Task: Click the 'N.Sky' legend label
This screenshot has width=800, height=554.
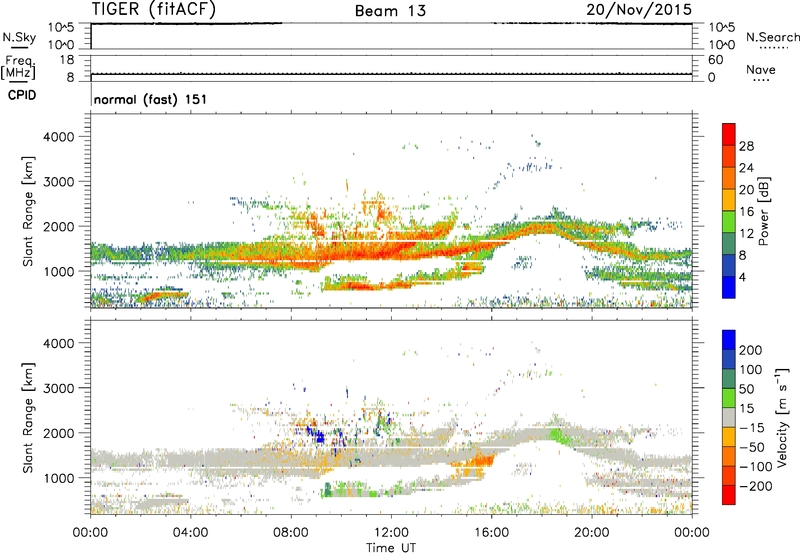Action: [x=19, y=37]
